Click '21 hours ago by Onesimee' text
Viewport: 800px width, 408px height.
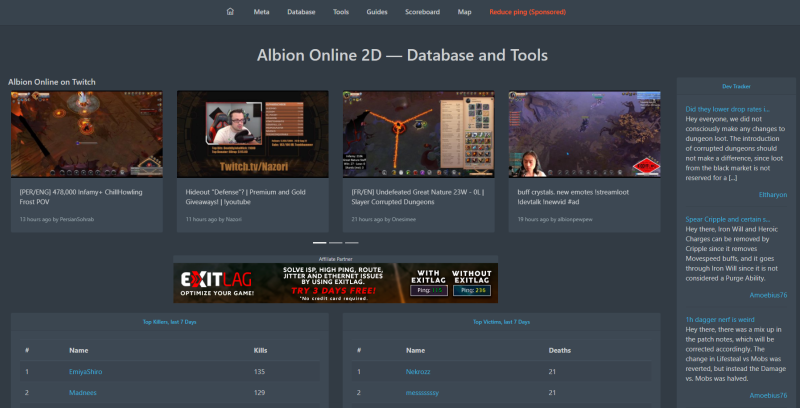(384, 219)
